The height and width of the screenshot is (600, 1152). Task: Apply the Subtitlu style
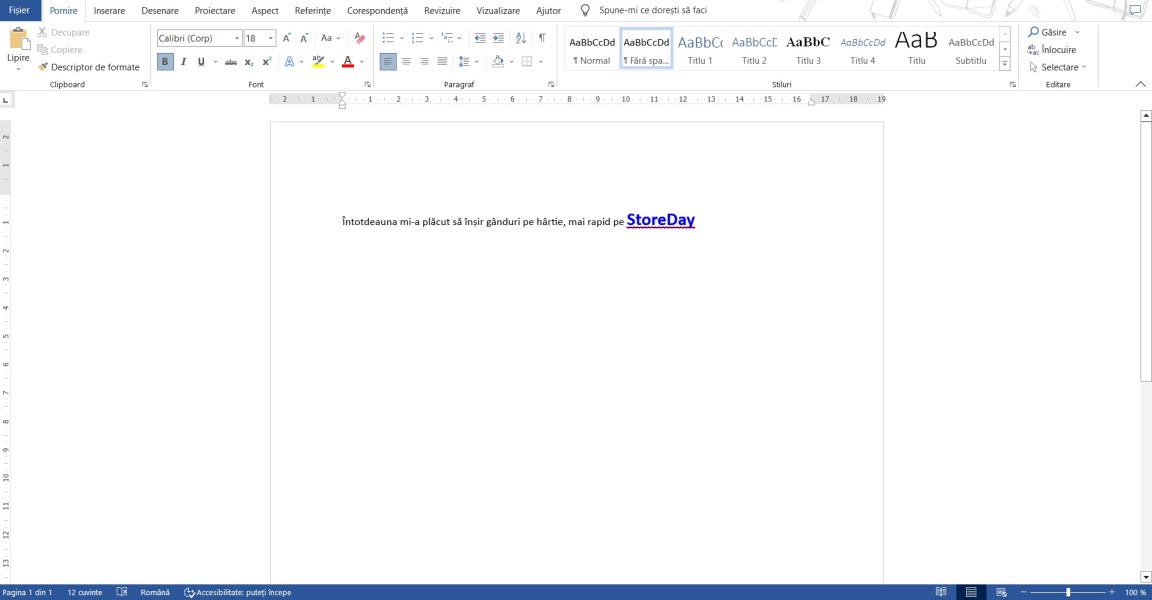click(x=971, y=49)
